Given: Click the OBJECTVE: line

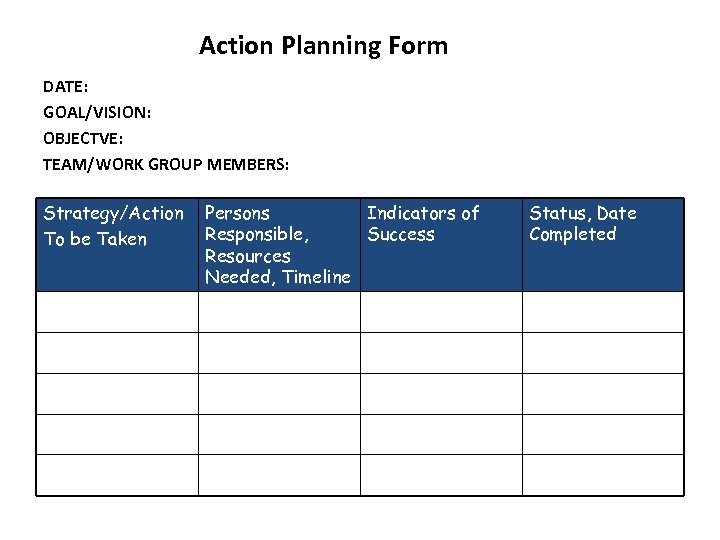Looking at the screenshot, I should (x=83, y=139).
